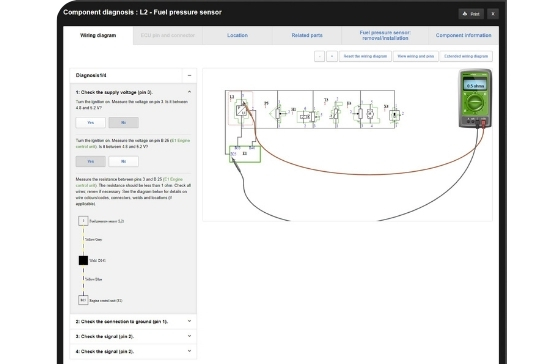Answer Yes to the pin 3 voltage question
This screenshot has width=544, height=364.
[x=91, y=122]
